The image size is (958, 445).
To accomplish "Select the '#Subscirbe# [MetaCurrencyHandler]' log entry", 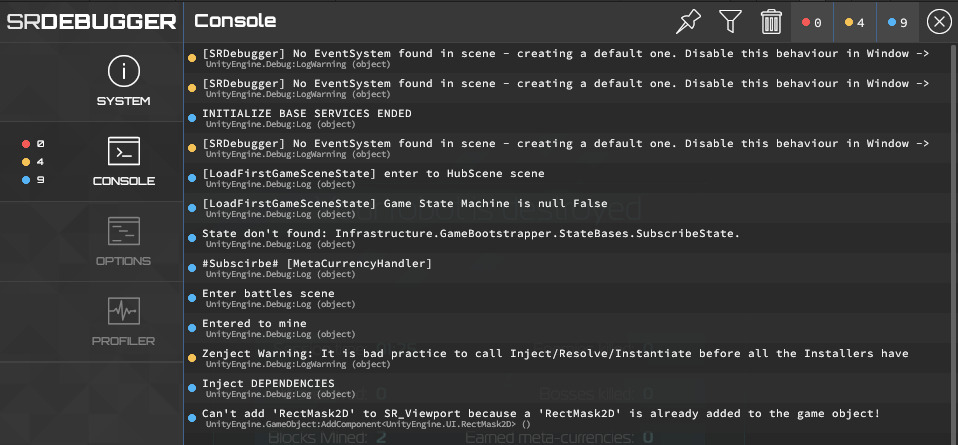I will point(571,268).
